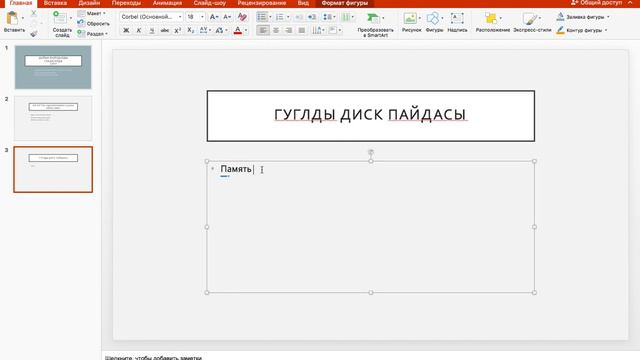Click Reset (Сбросить) slide button
The width and height of the screenshot is (640, 360).
click(x=93, y=24)
